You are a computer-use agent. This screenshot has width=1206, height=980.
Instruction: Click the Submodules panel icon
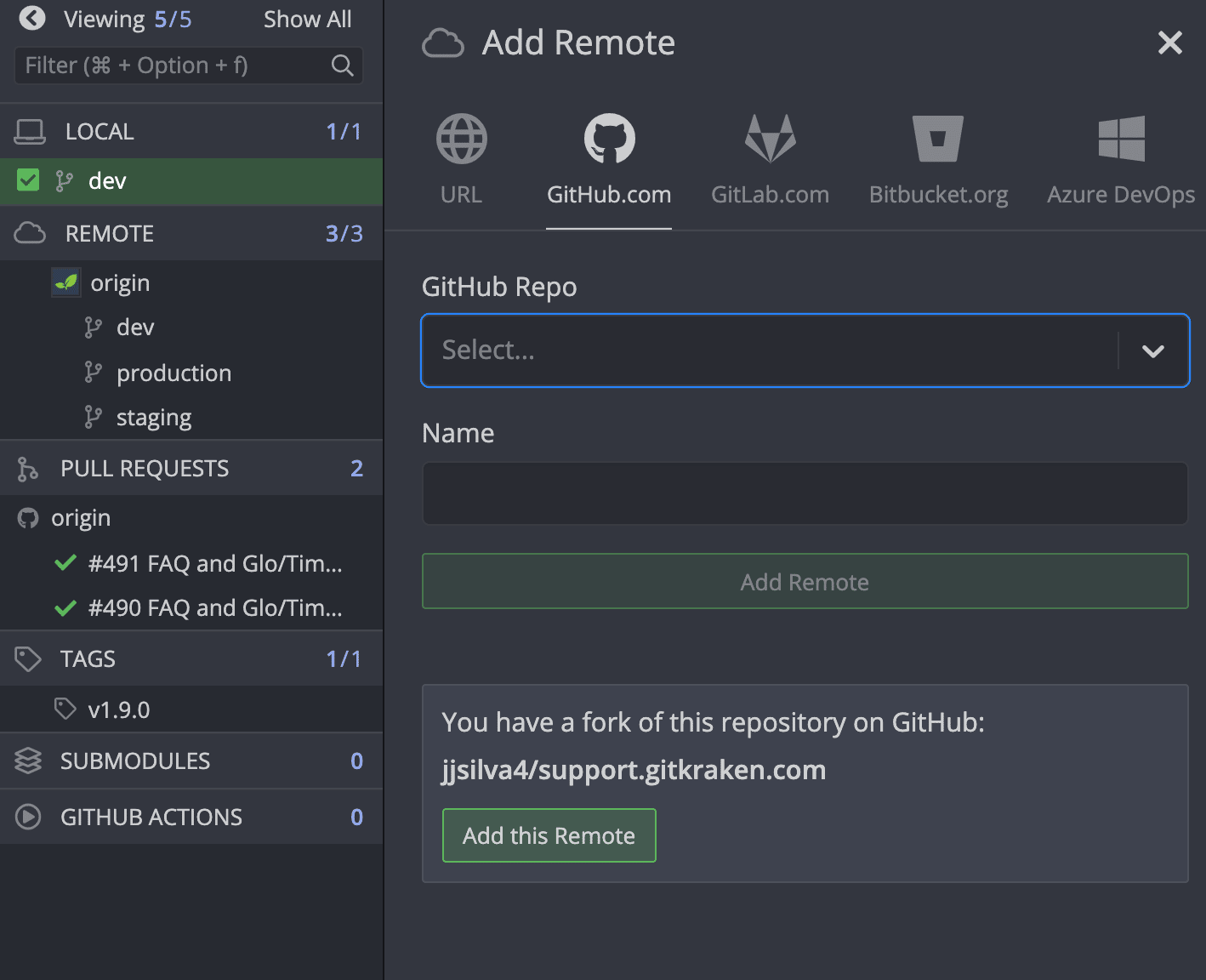click(28, 761)
